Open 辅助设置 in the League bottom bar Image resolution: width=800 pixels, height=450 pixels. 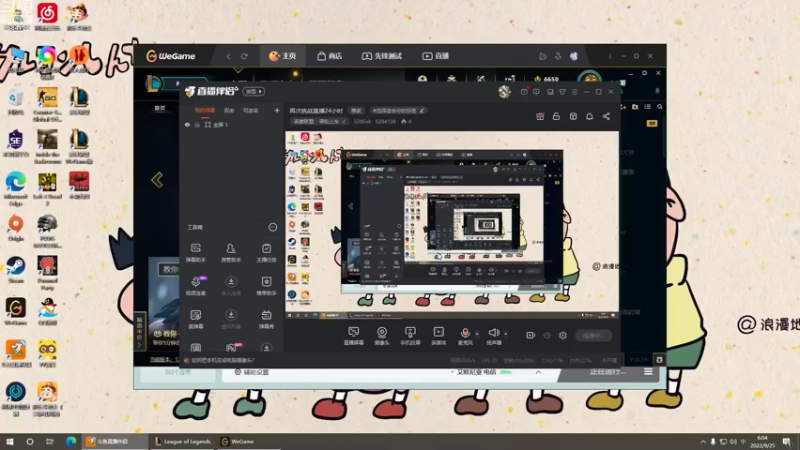pos(251,372)
